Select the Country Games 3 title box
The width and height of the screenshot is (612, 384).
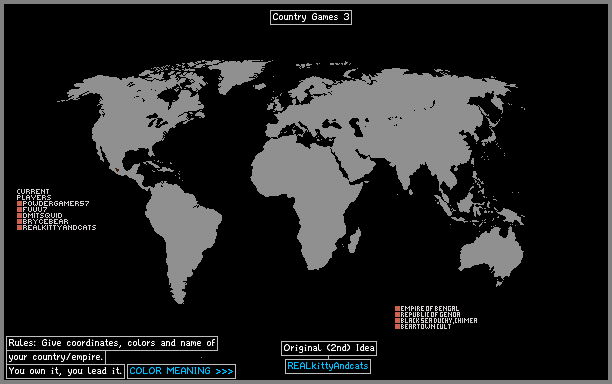311,17
